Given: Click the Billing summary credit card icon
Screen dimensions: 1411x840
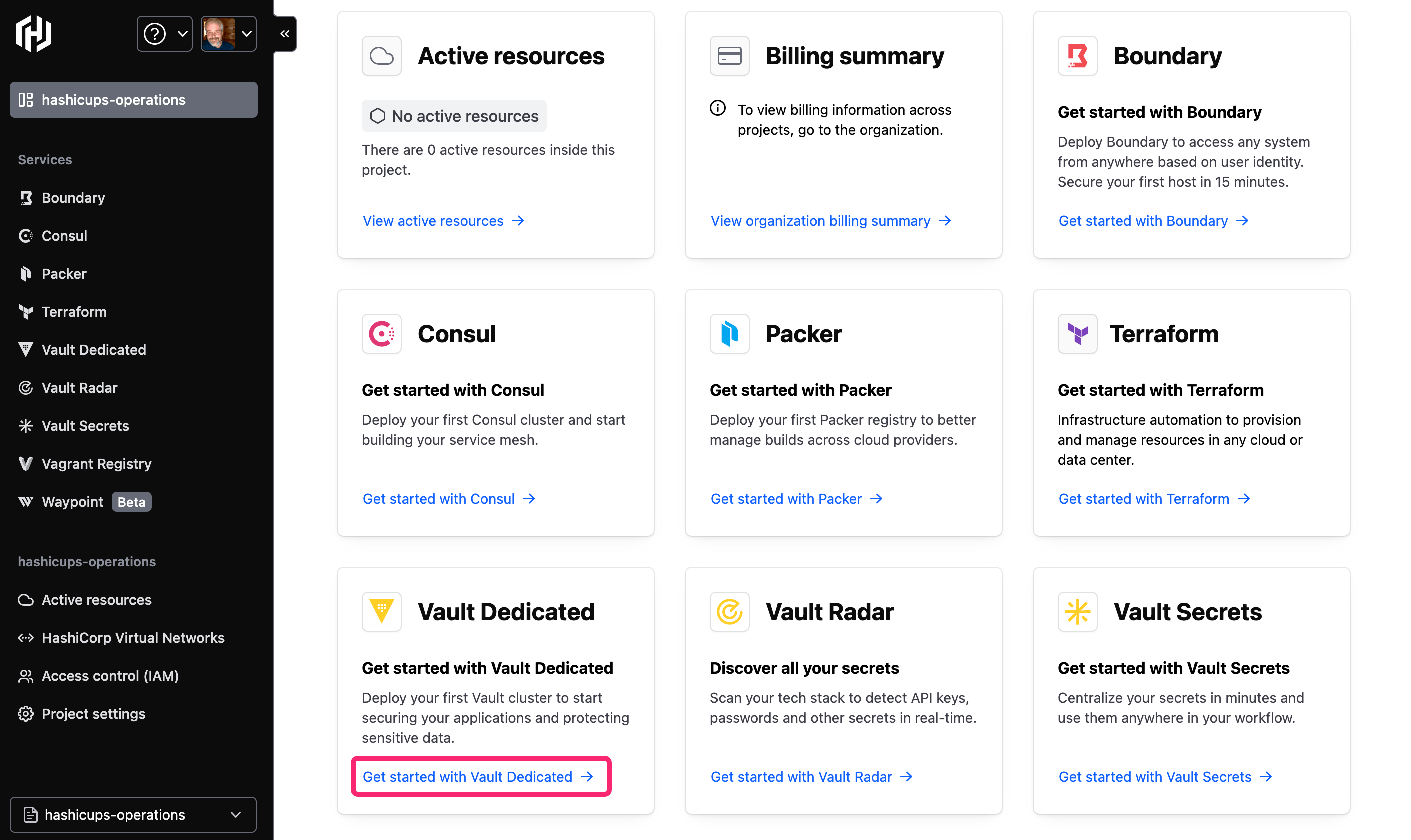Looking at the screenshot, I should [x=729, y=56].
